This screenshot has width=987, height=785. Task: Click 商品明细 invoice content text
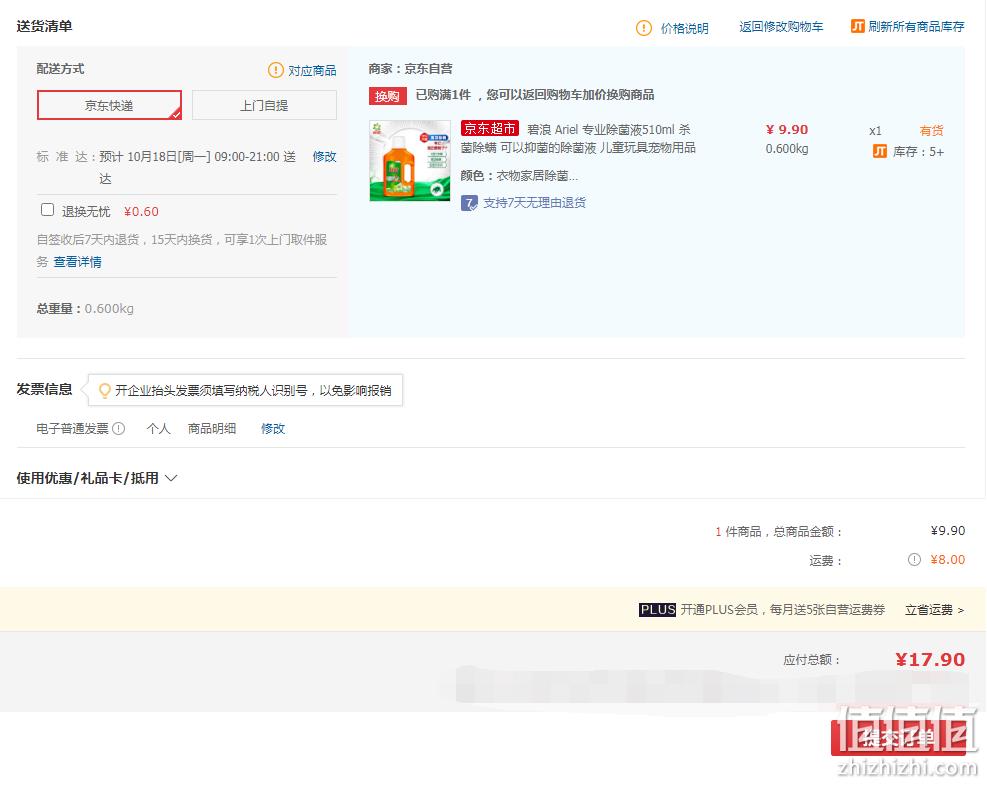point(212,429)
